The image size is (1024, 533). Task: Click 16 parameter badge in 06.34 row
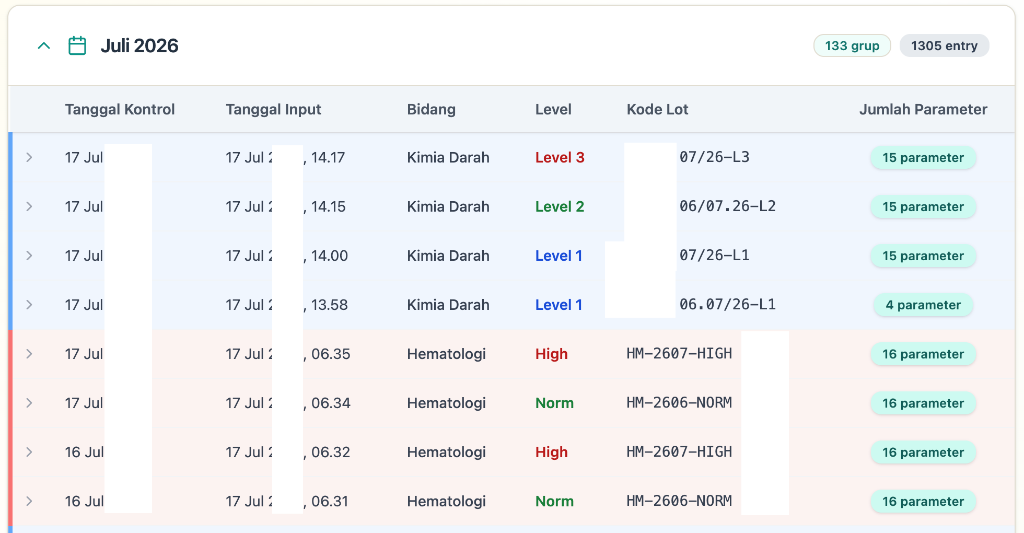pyautogui.click(x=923, y=403)
